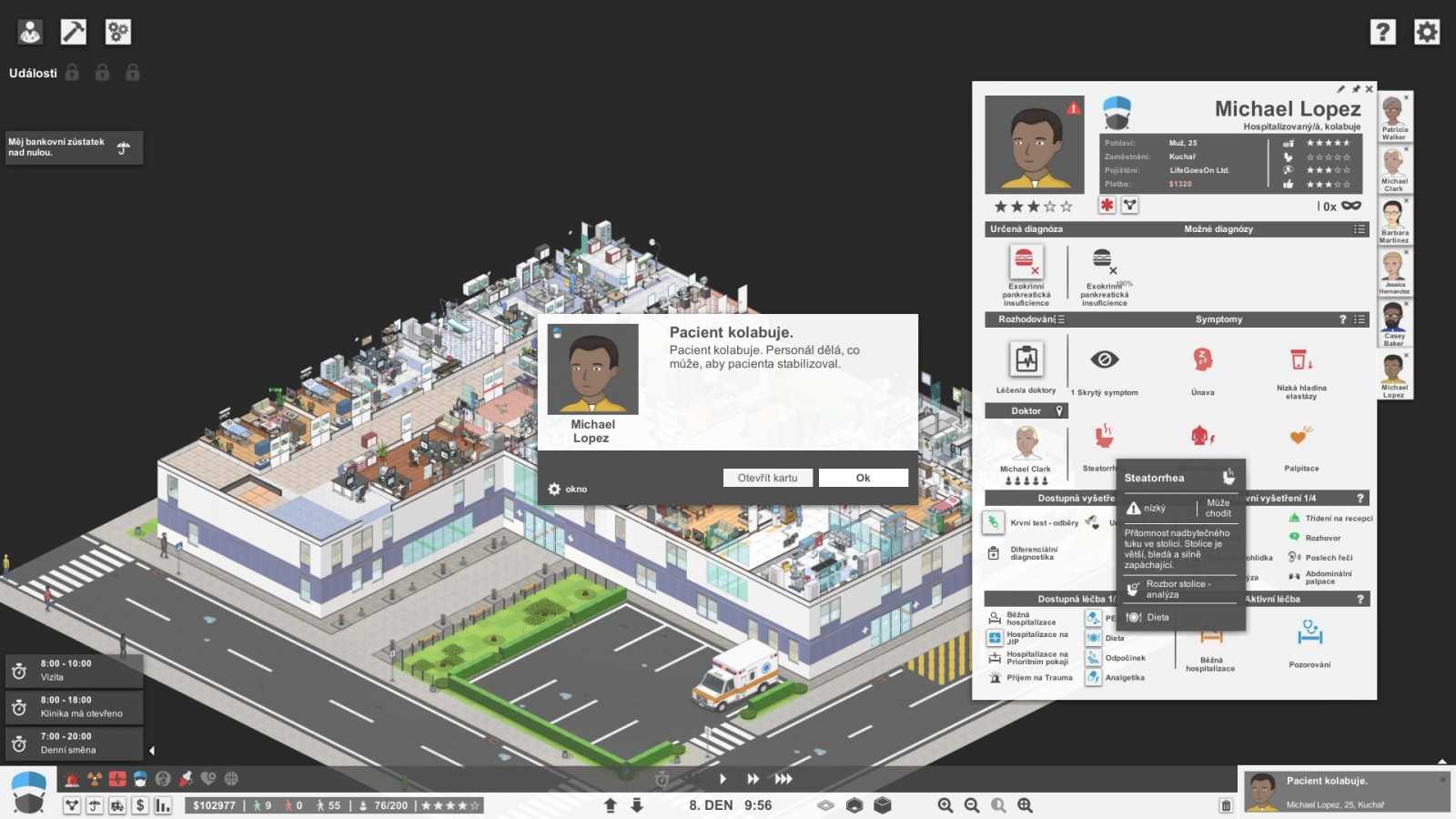Image resolution: width=1456 pixels, height=819 pixels.
Task: Switch to Casey Baker's patient tab
Action: pyautogui.click(x=1393, y=323)
